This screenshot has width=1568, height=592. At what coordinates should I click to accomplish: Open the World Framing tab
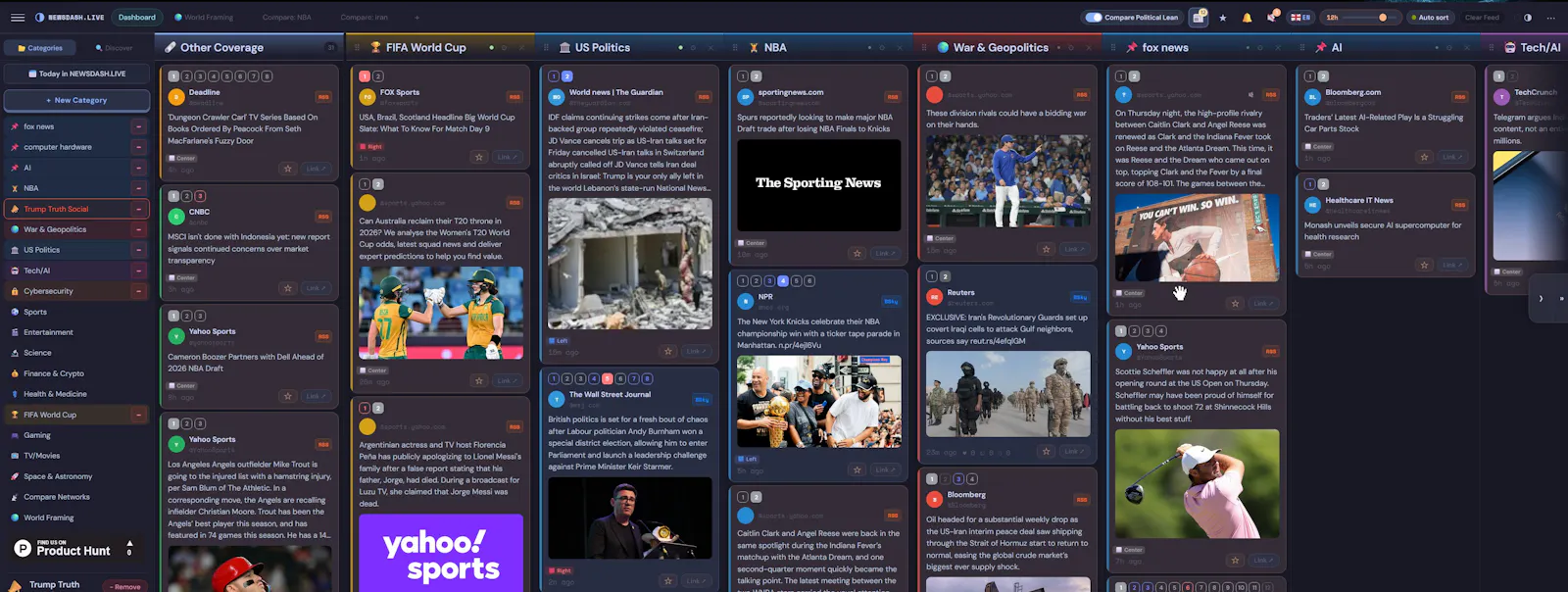(204, 17)
